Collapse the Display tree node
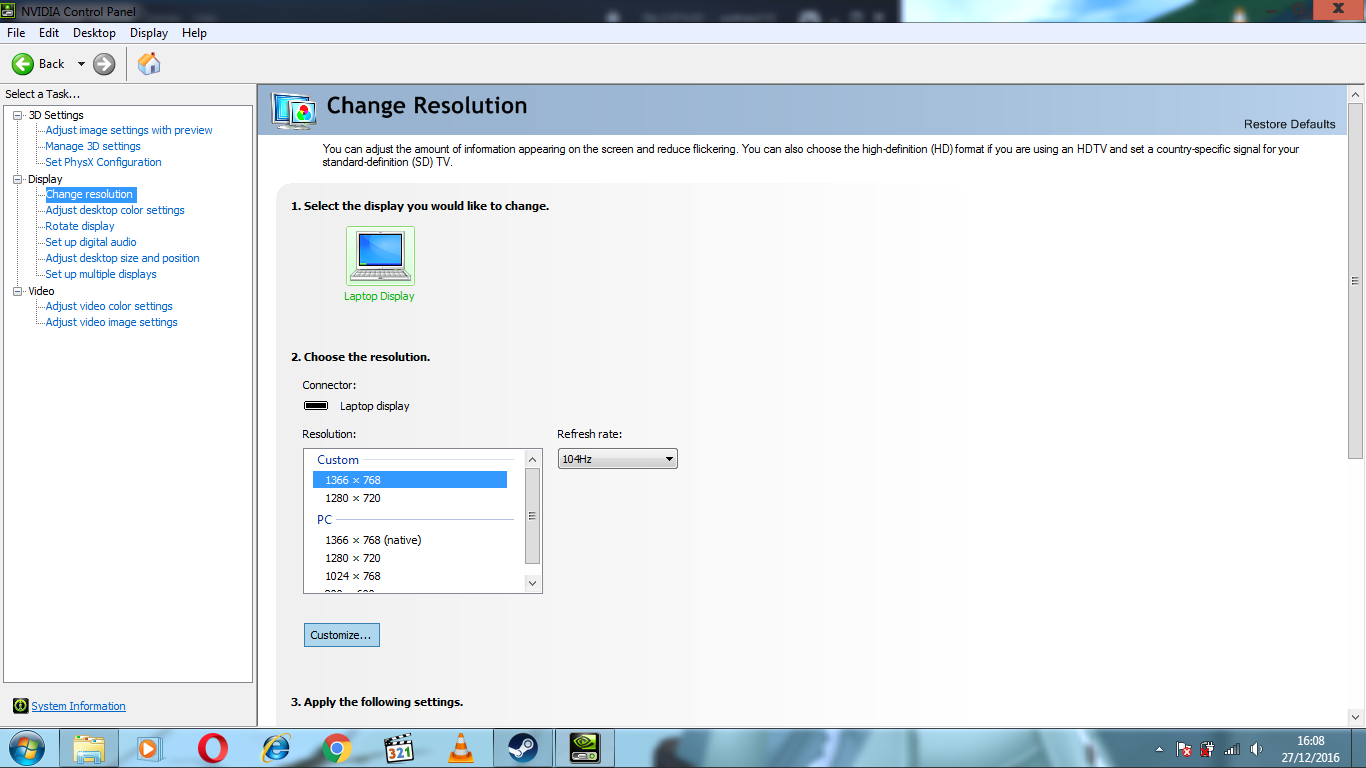Viewport: 1366px width, 768px height. 18,179
